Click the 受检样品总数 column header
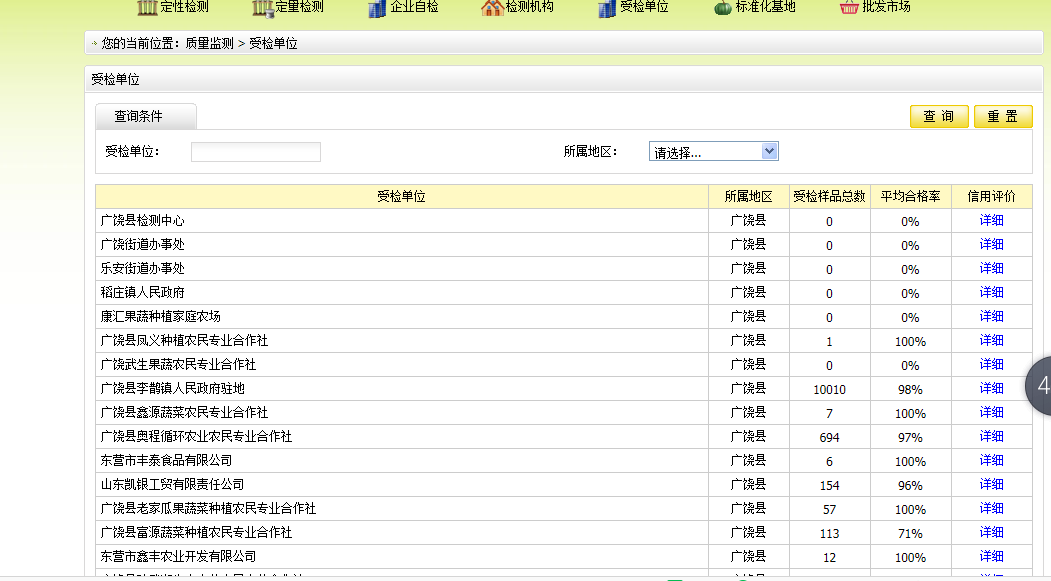This screenshot has height=581, width=1051. [x=829, y=197]
